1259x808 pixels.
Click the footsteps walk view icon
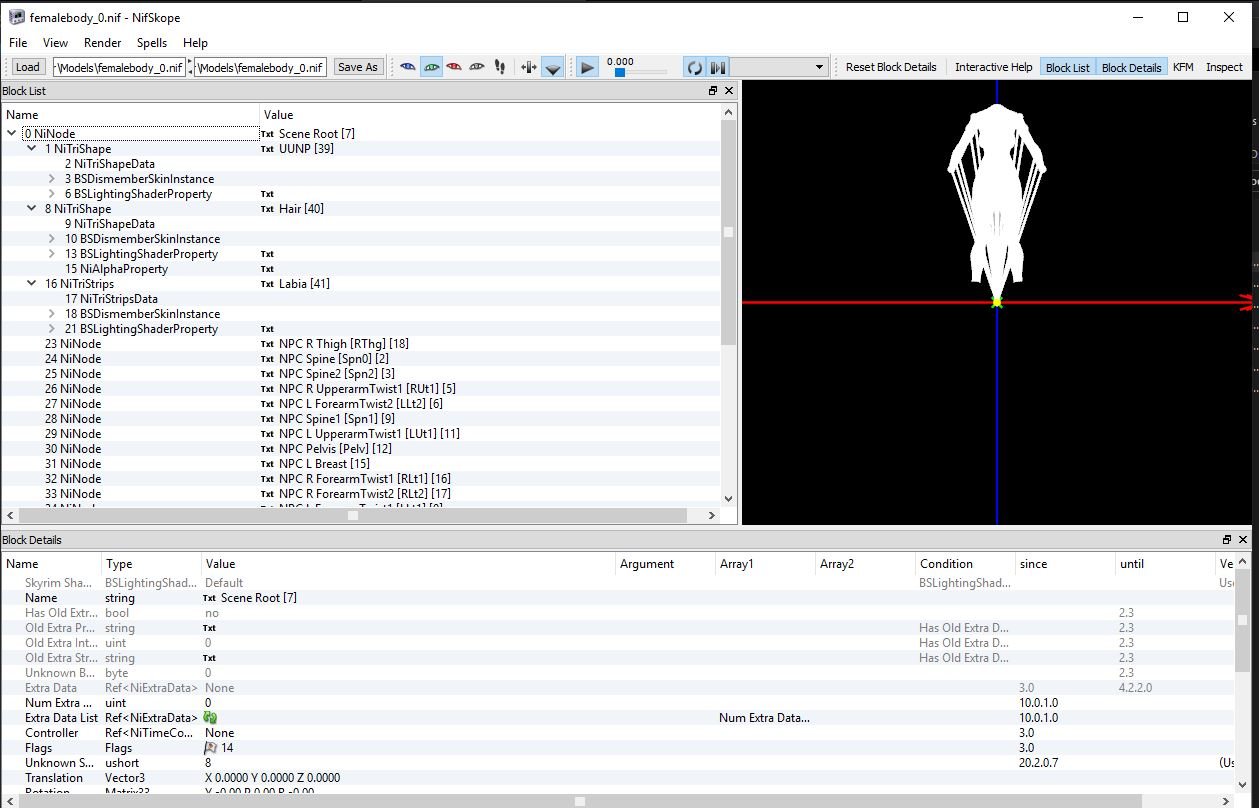(478, 67)
